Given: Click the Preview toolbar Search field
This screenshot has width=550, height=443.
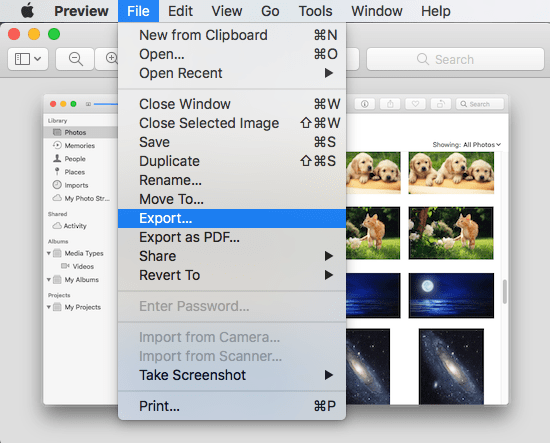Looking at the screenshot, I should coord(455,59).
